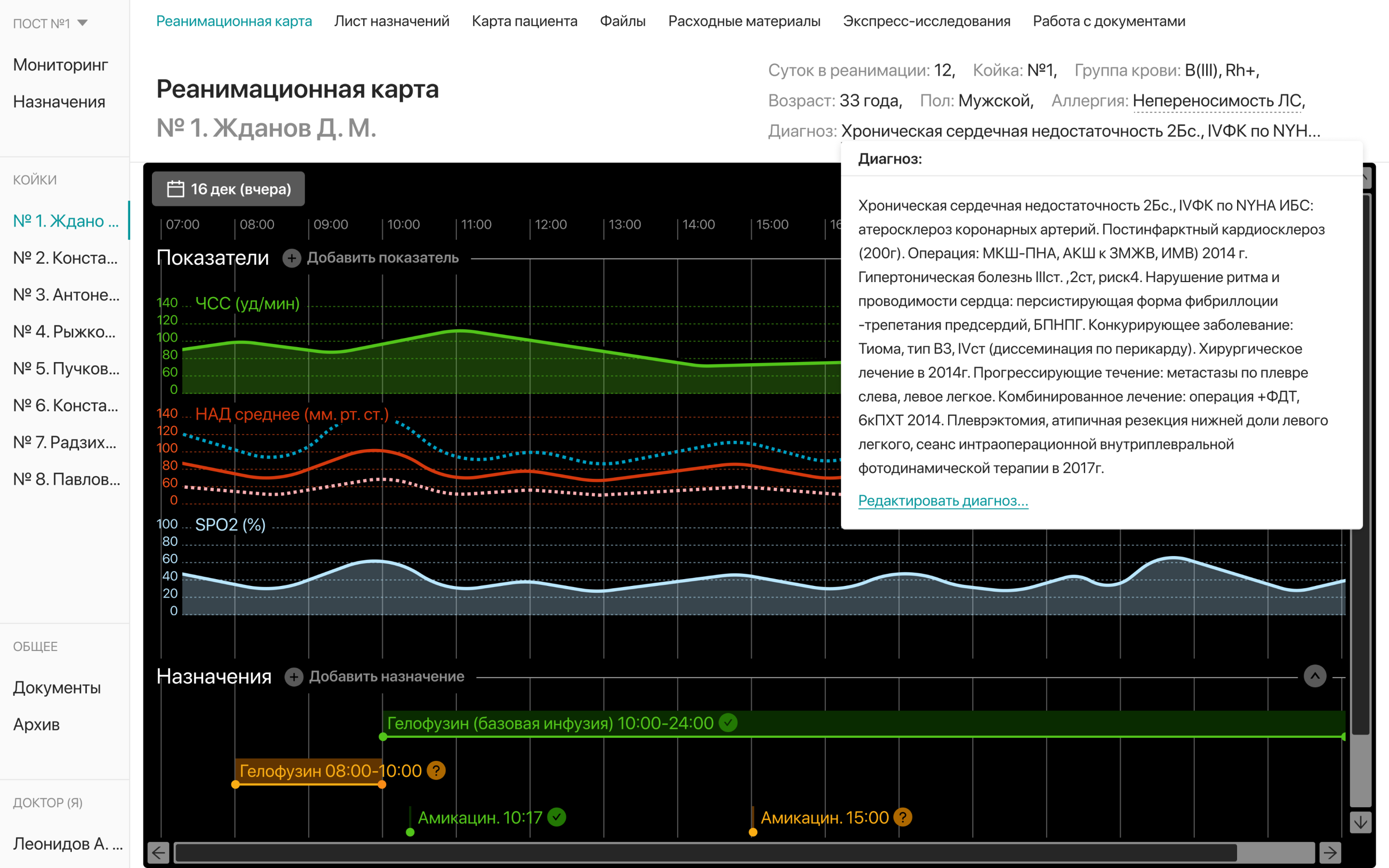Click the calendar icon on date button
Screen dimensions: 1389x868
point(175,189)
